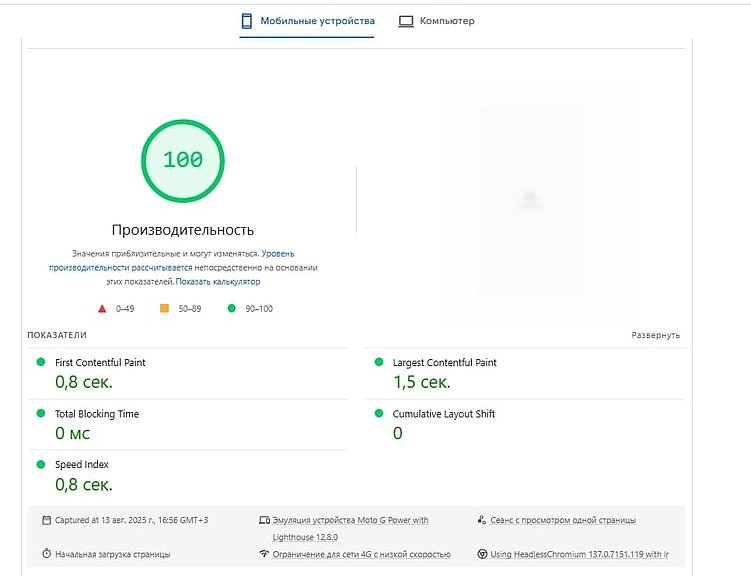Viewport: 751px width, 576px height.
Task: Click the stopwatch icon for initial page load
Action: click(46, 554)
